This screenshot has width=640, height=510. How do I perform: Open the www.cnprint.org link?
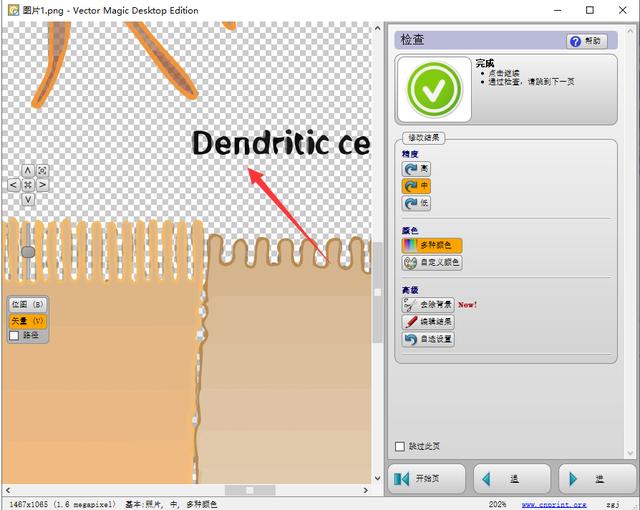(x=554, y=505)
